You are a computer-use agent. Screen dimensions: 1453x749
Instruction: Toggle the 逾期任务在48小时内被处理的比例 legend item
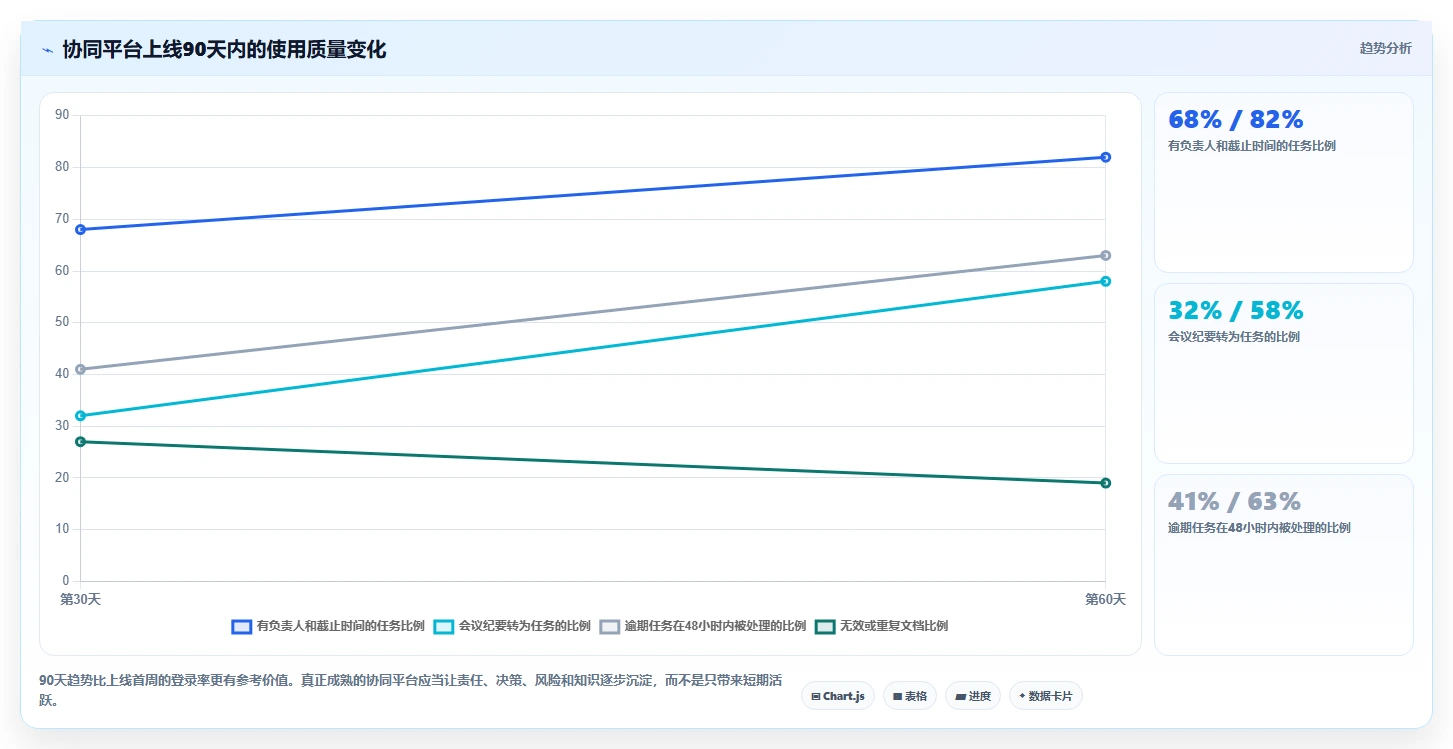tap(703, 626)
